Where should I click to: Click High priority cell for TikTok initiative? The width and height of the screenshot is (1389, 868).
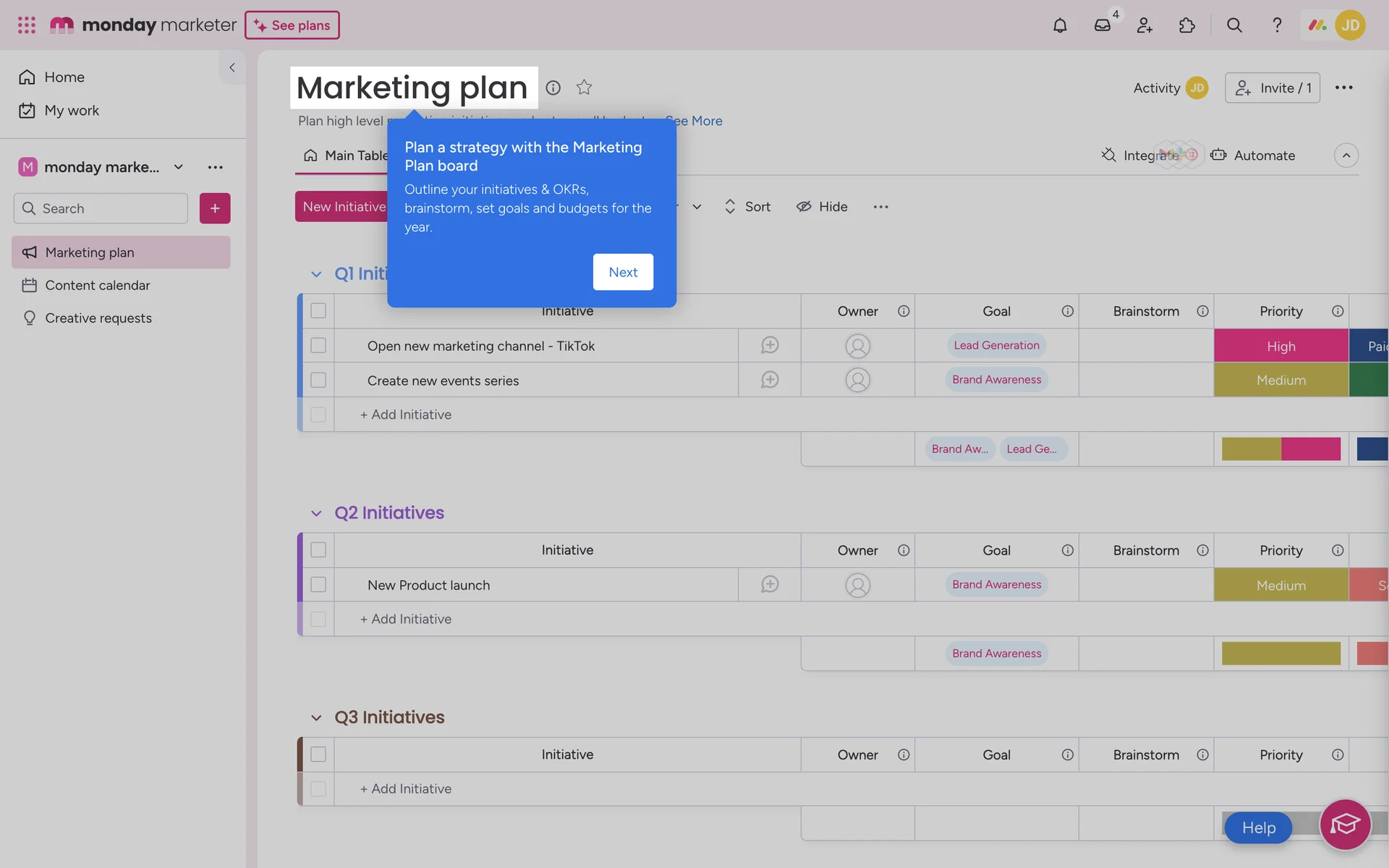(x=1280, y=346)
